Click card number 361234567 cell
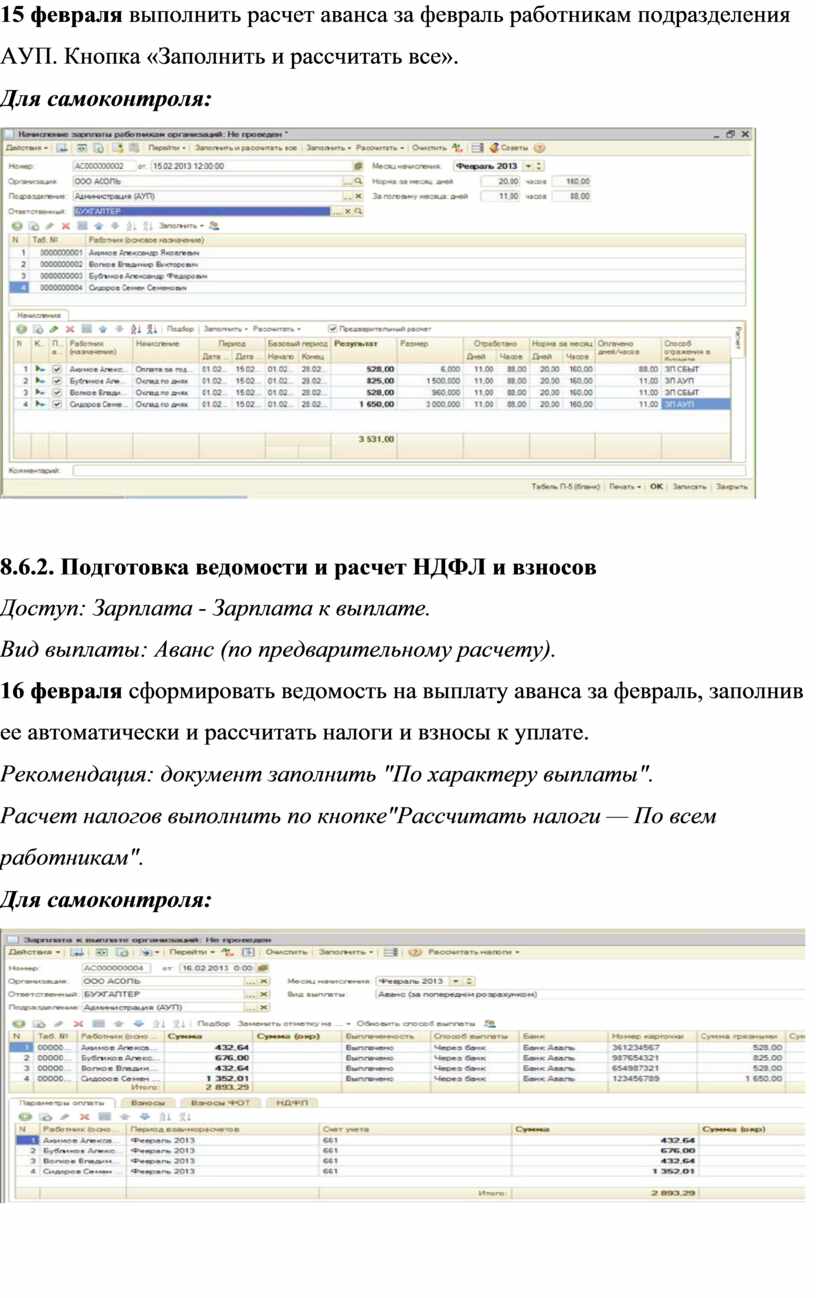This screenshot has height=1298, width=816. point(653,1047)
